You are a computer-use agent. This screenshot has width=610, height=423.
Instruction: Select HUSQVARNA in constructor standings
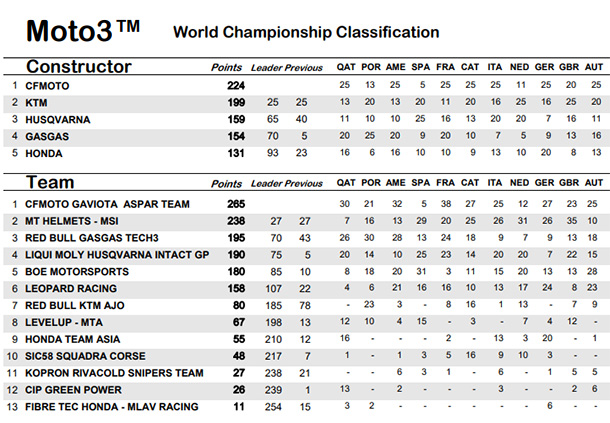58,119
